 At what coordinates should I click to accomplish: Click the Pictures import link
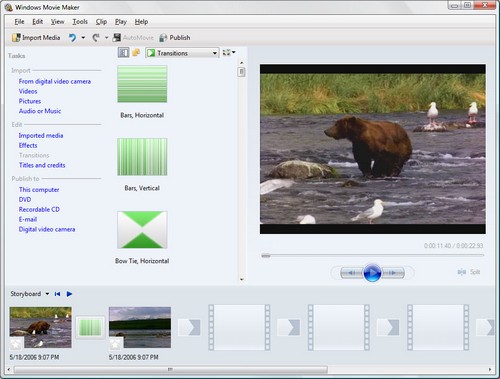[30, 101]
